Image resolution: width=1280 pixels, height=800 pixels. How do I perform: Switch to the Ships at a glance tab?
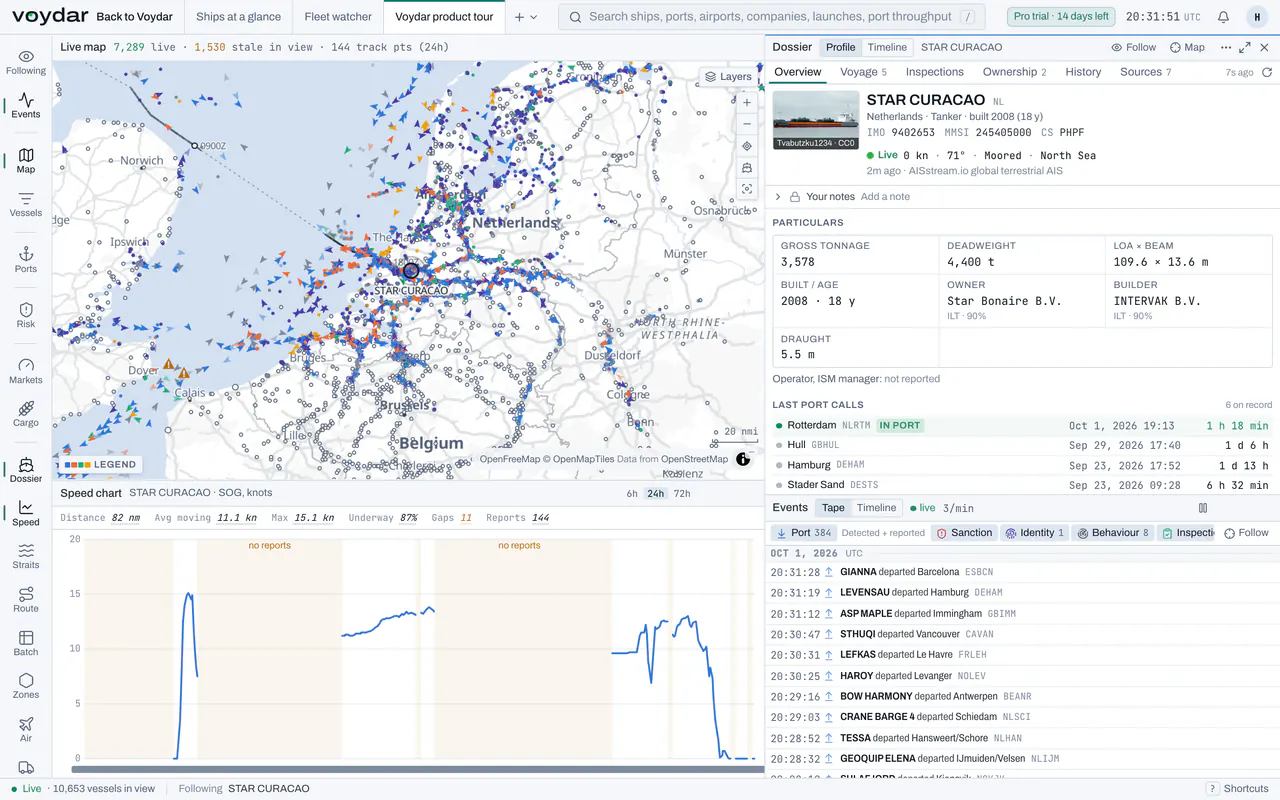pos(238,17)
